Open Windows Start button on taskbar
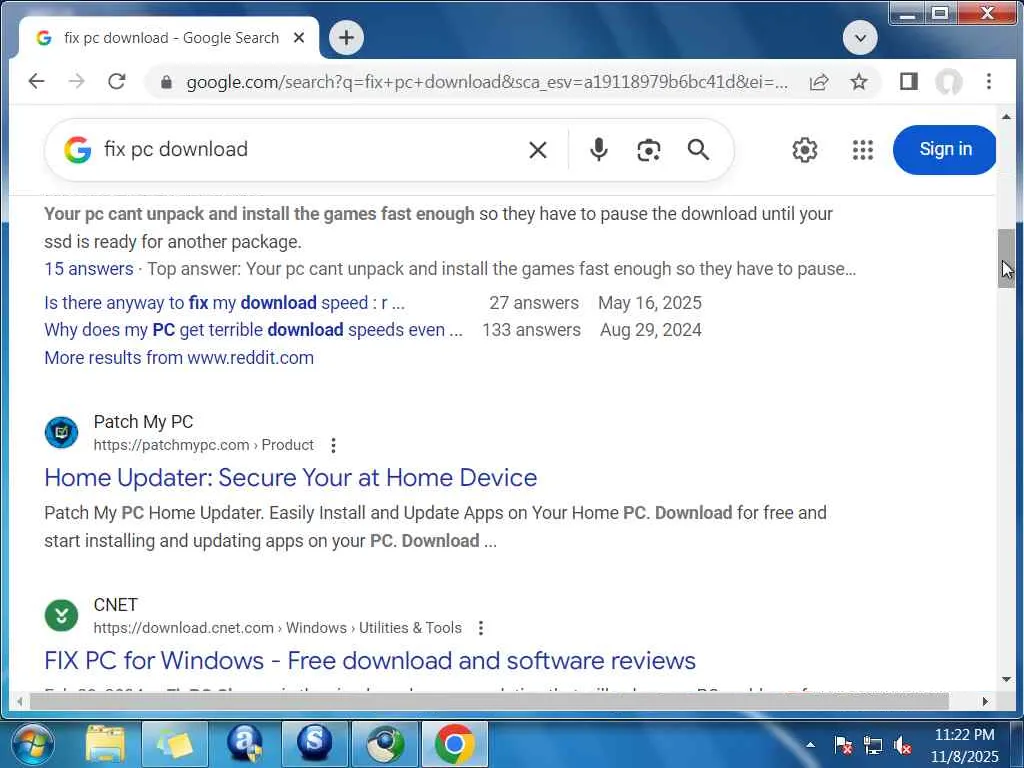Viewport: 1024px width, 768px height. (x=33, y=744)
